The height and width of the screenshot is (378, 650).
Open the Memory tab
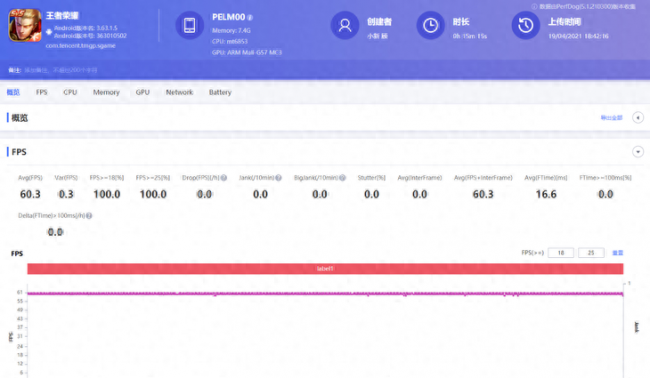[x=106, y=92]
